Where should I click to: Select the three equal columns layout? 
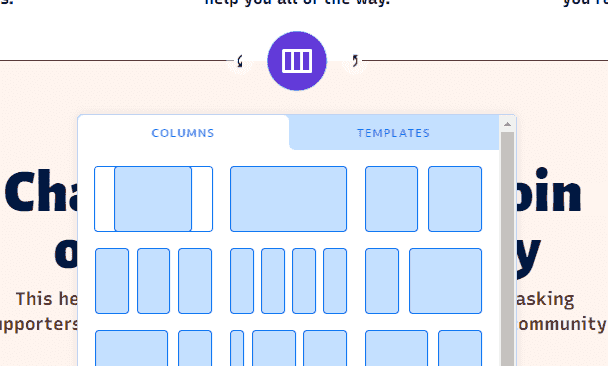pyautogui.click(x=154, y=281)
